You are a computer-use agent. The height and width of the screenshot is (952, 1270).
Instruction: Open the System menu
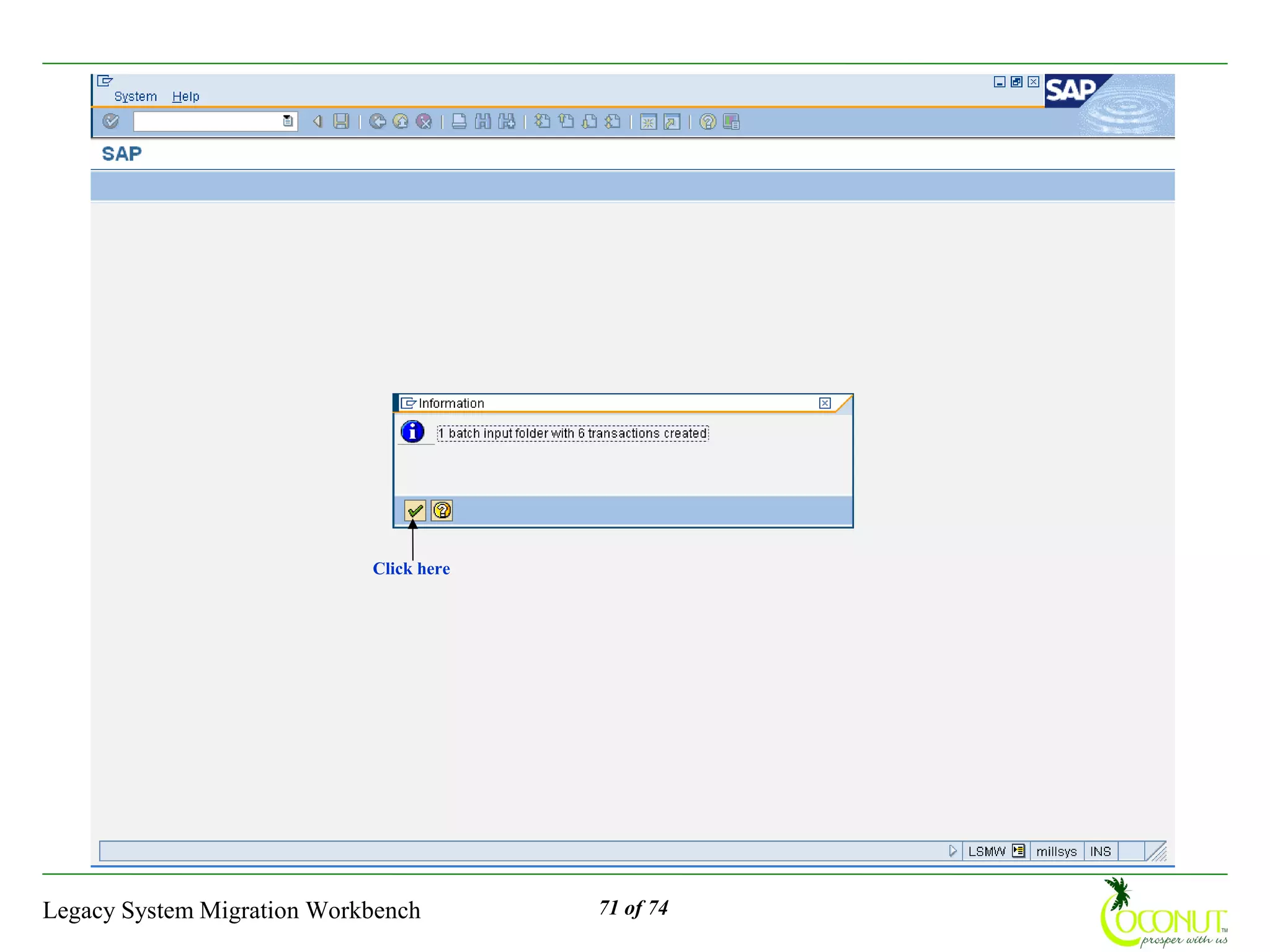point(135,97)
